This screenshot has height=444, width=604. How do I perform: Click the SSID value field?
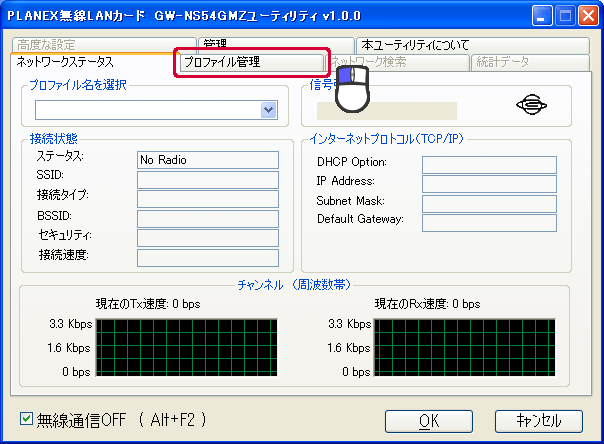(208, 179)
